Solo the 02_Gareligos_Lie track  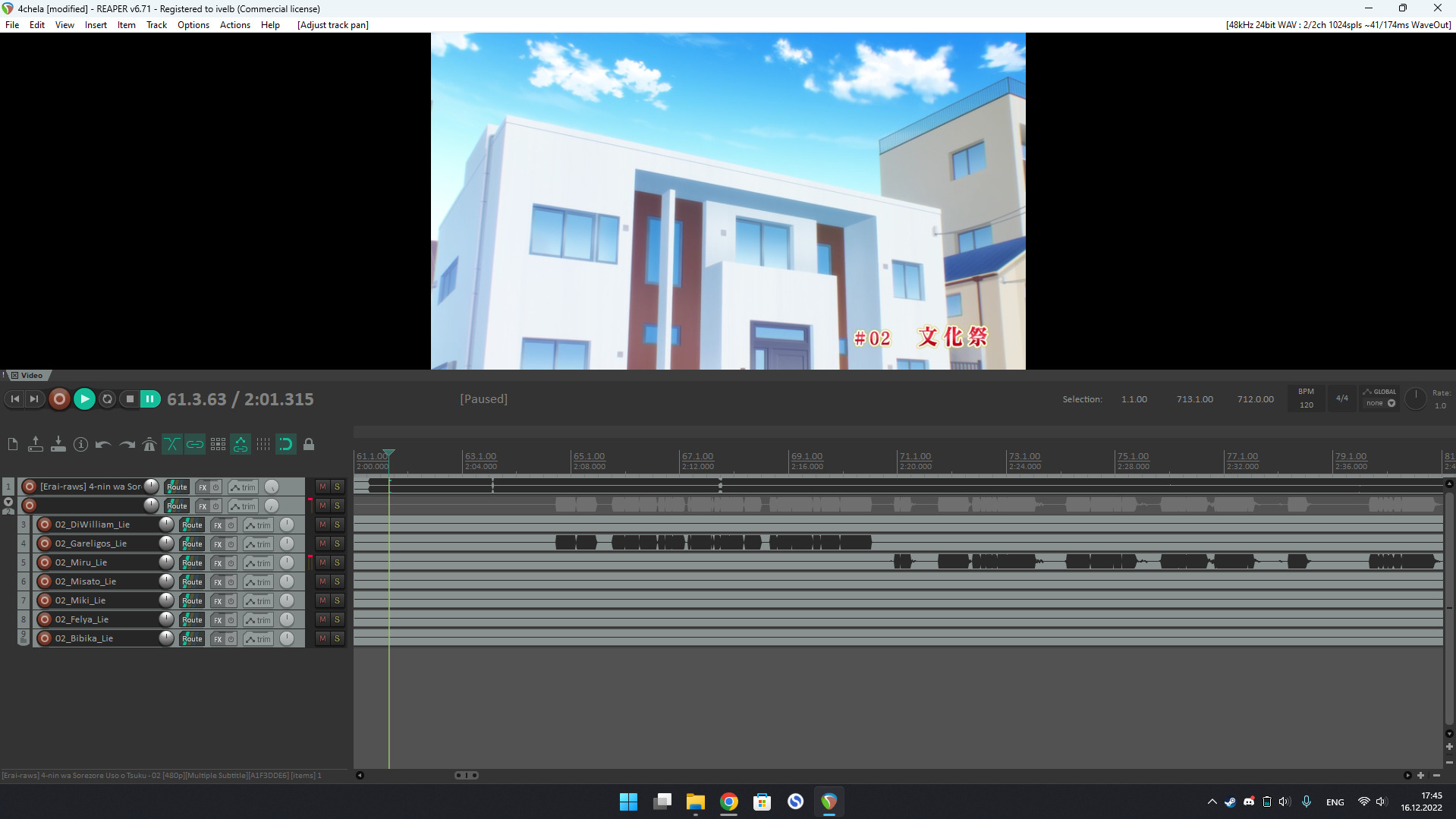point(337,543)
